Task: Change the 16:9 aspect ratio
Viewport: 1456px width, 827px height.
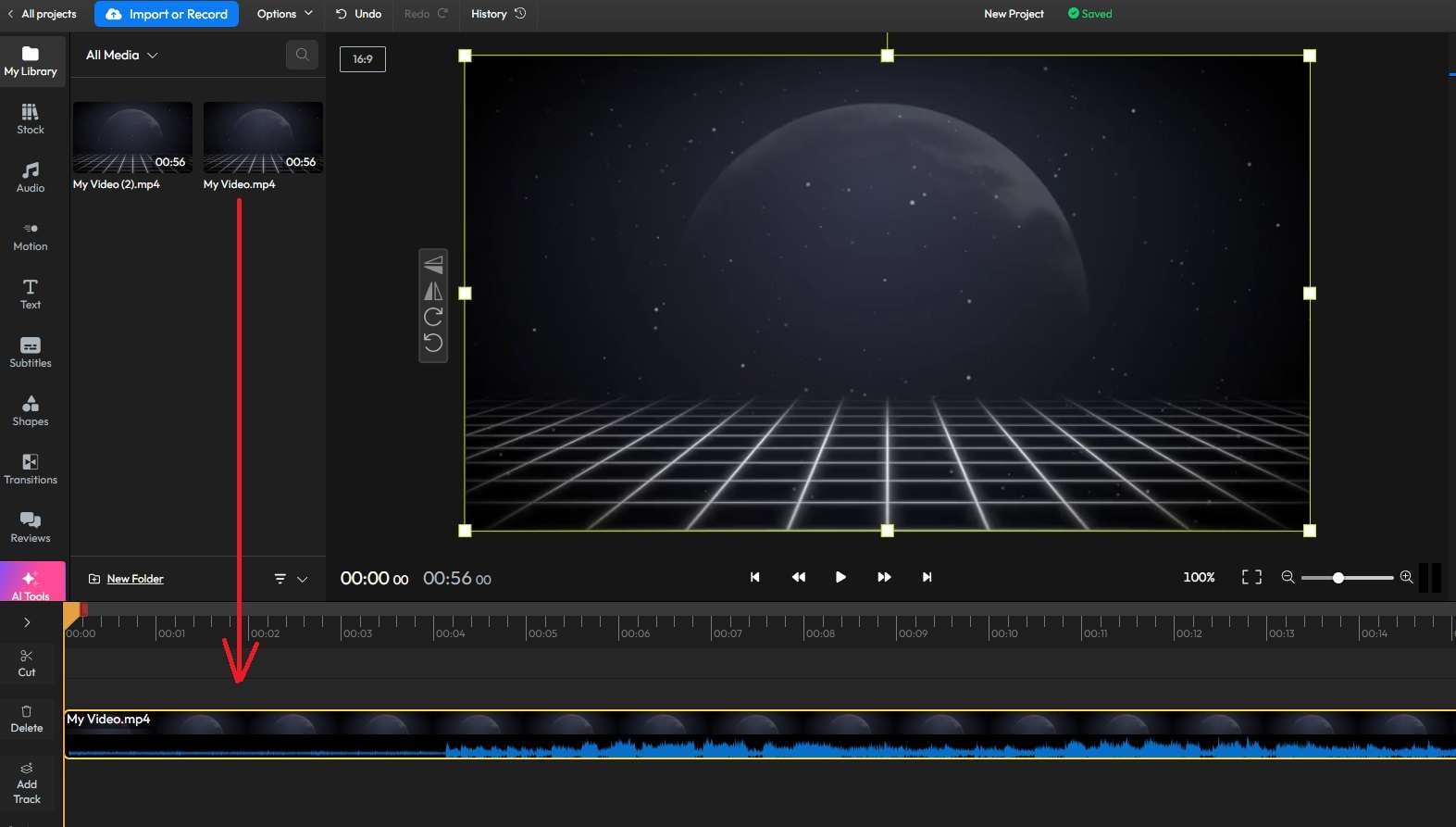Action: (363, 59)
